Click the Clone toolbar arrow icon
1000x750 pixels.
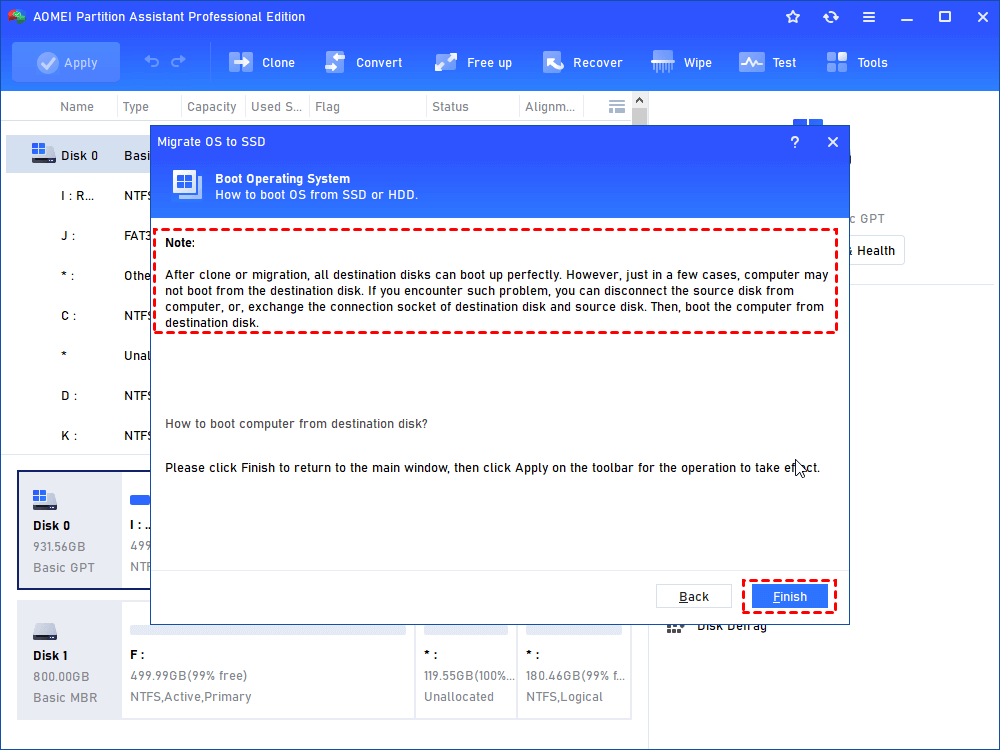point(241,62)
